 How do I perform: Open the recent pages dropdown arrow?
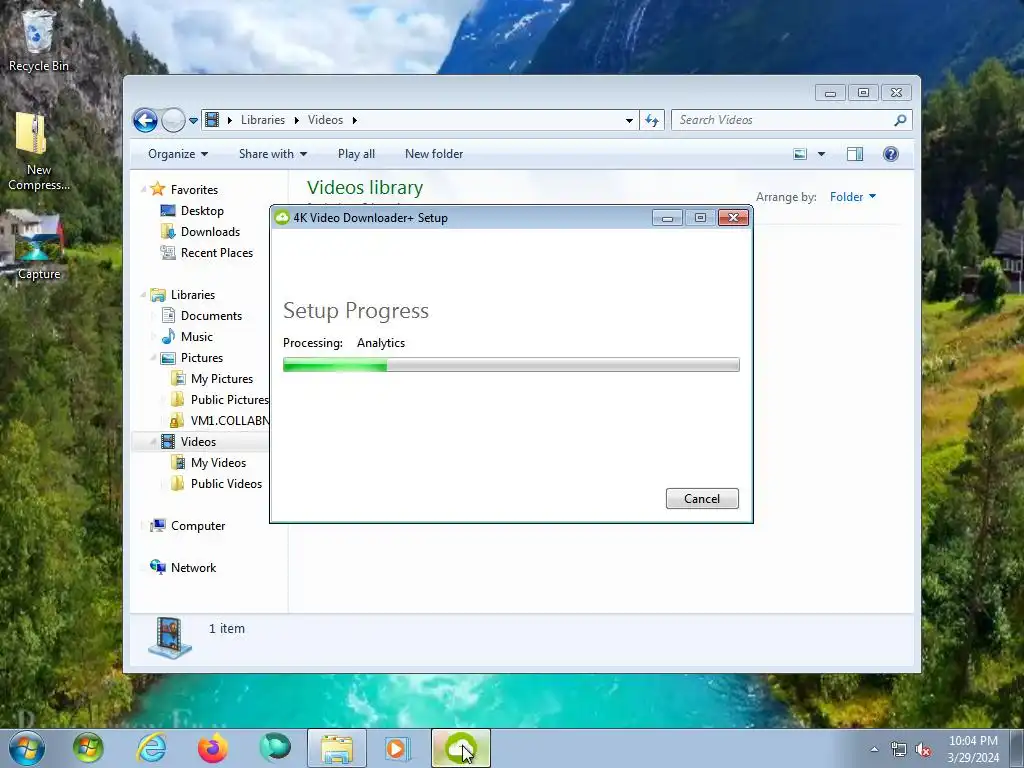(193, 120)
